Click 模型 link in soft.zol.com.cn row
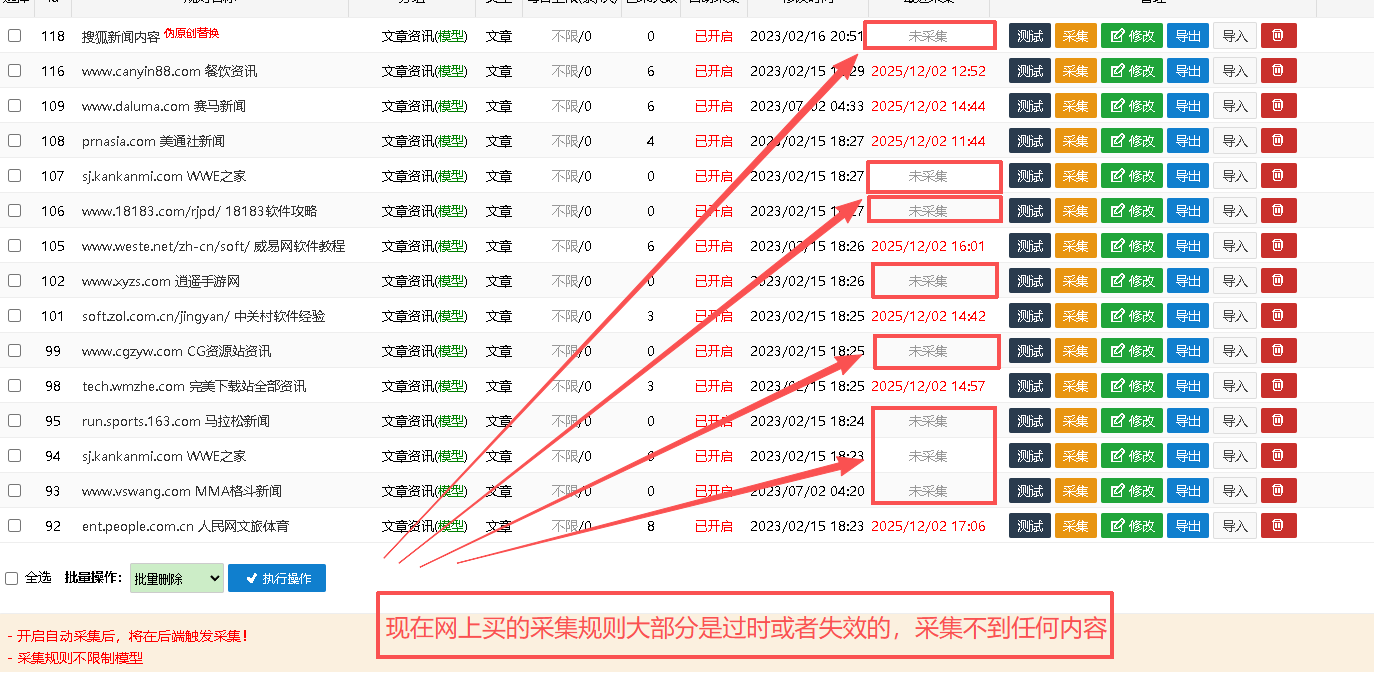This screenshot has height=674, width=1374. (451, 316)
